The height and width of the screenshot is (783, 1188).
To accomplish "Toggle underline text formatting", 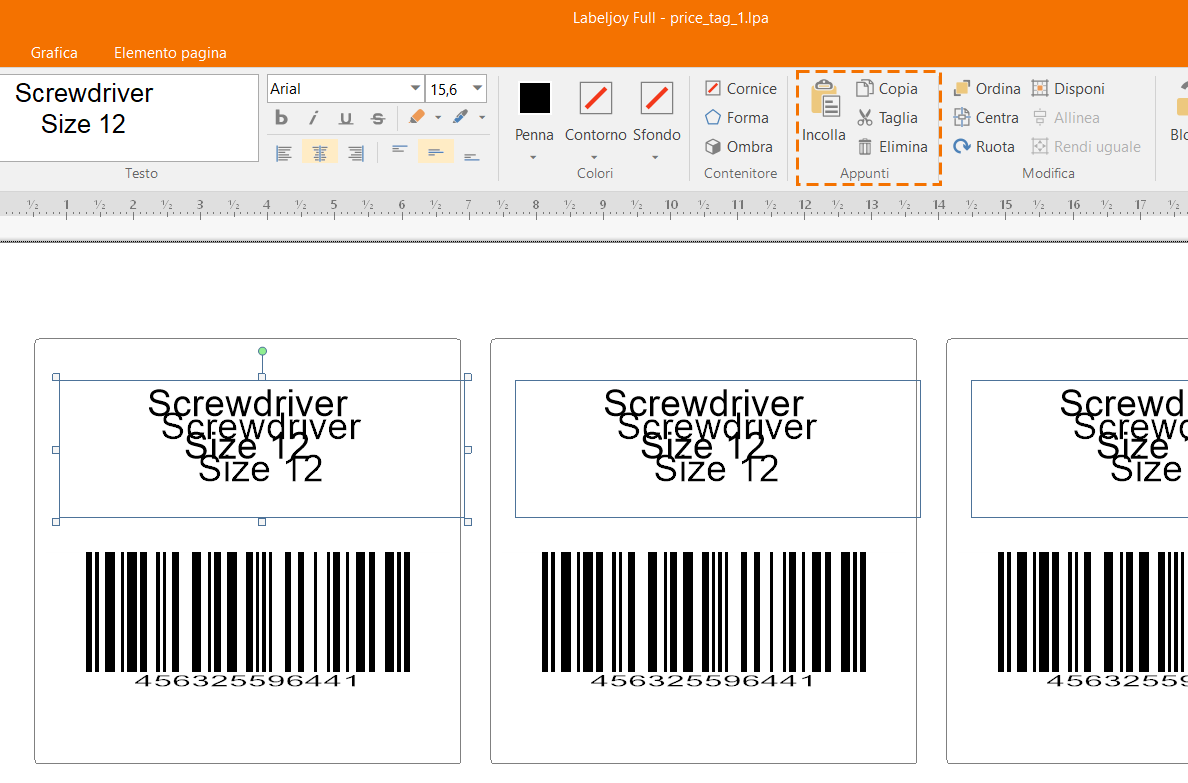I will (x=346, y=117).
